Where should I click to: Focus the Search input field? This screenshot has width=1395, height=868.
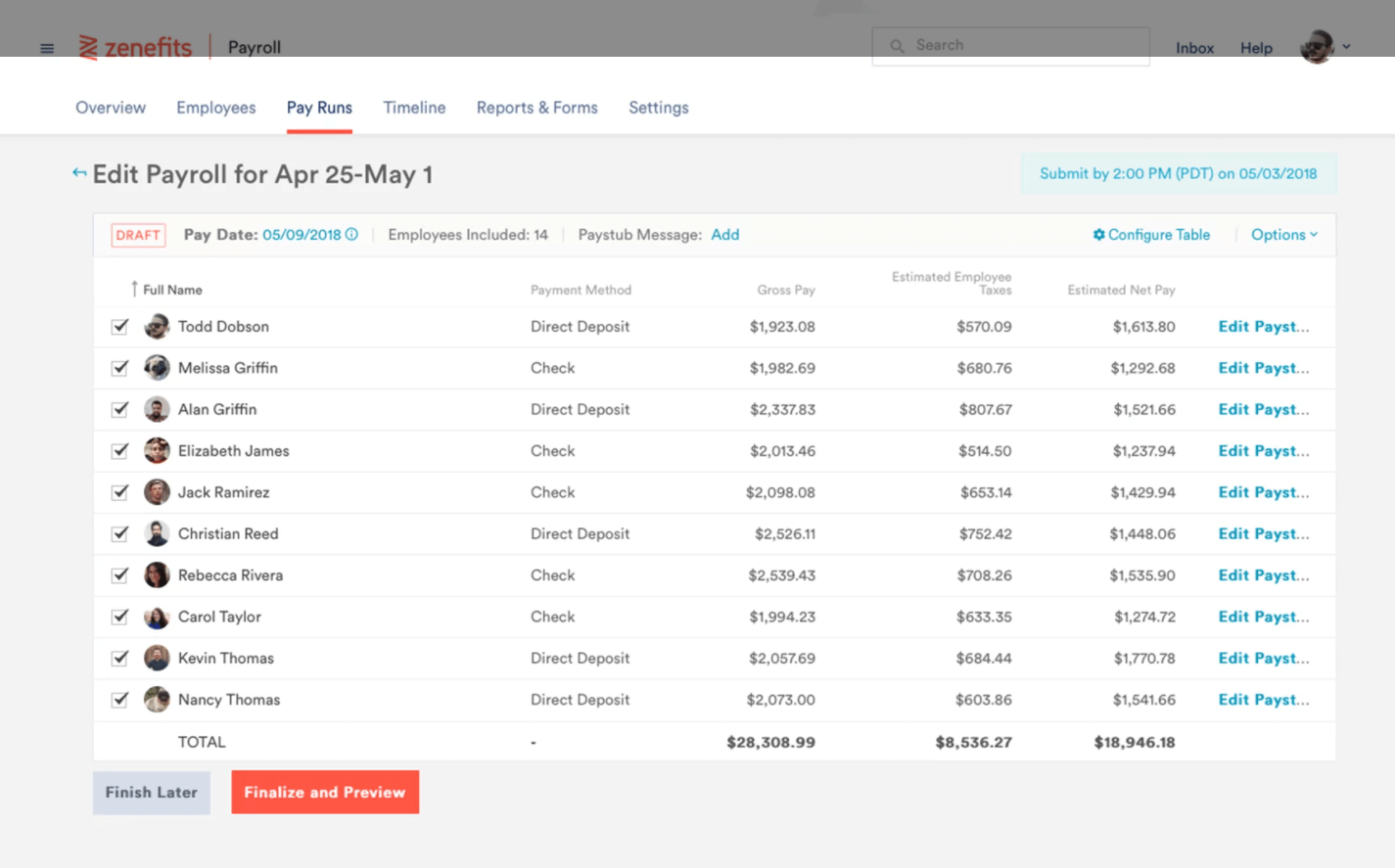click(x=1023, y=46)
